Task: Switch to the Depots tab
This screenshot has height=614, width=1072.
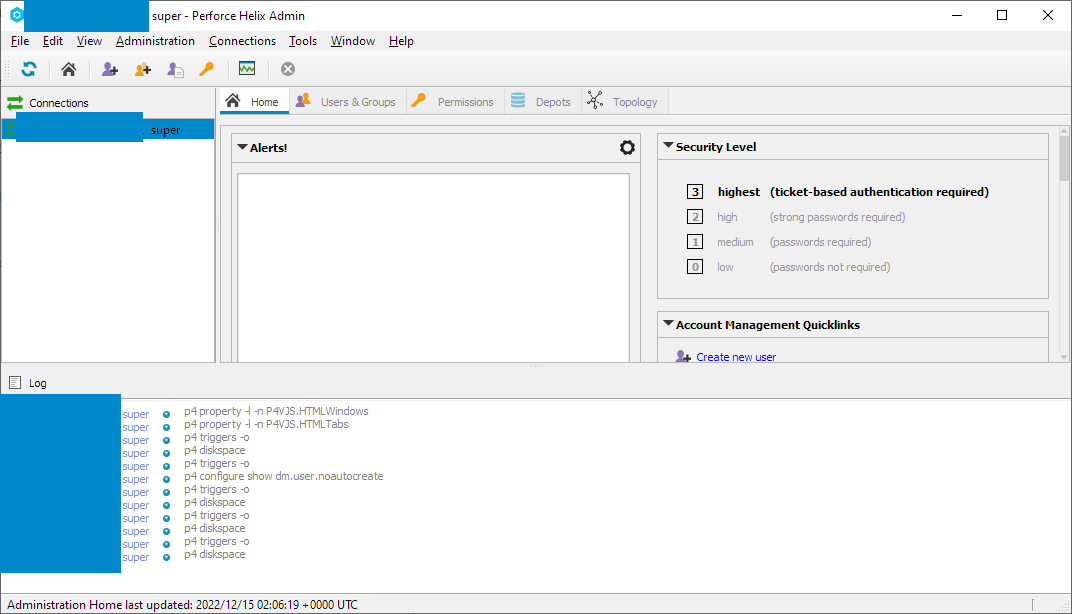Action: (543, 101)
